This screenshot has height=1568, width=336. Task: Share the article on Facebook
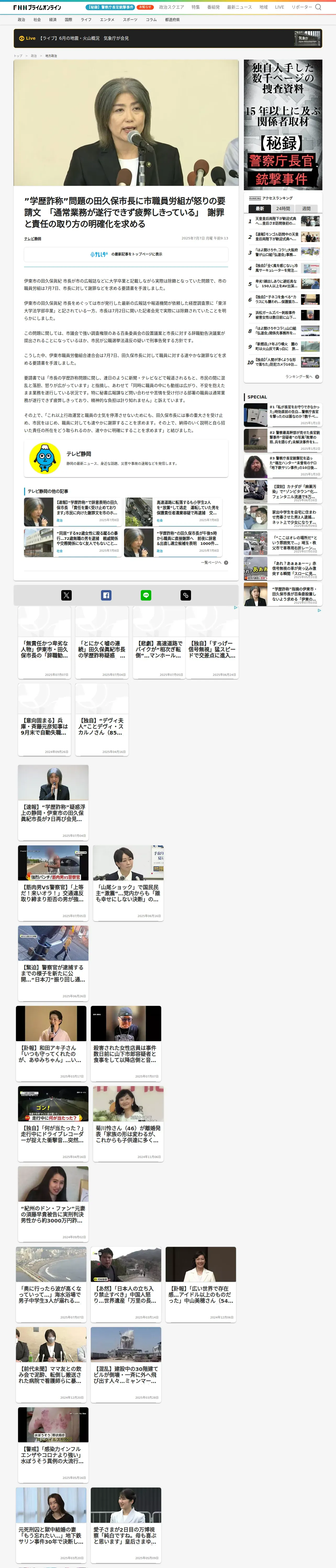106,595
